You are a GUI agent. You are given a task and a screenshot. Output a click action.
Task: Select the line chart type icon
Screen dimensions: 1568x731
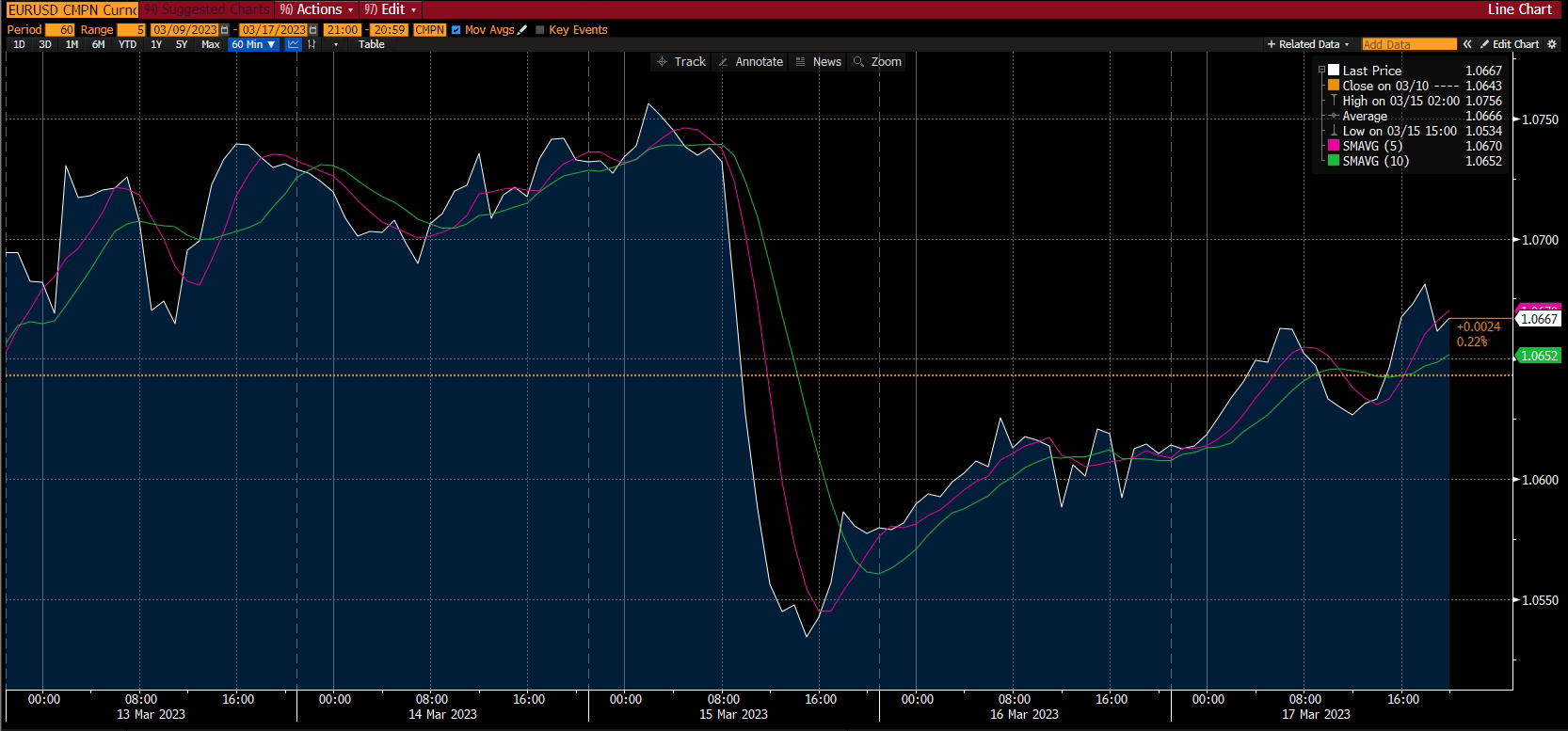point(294,44)
